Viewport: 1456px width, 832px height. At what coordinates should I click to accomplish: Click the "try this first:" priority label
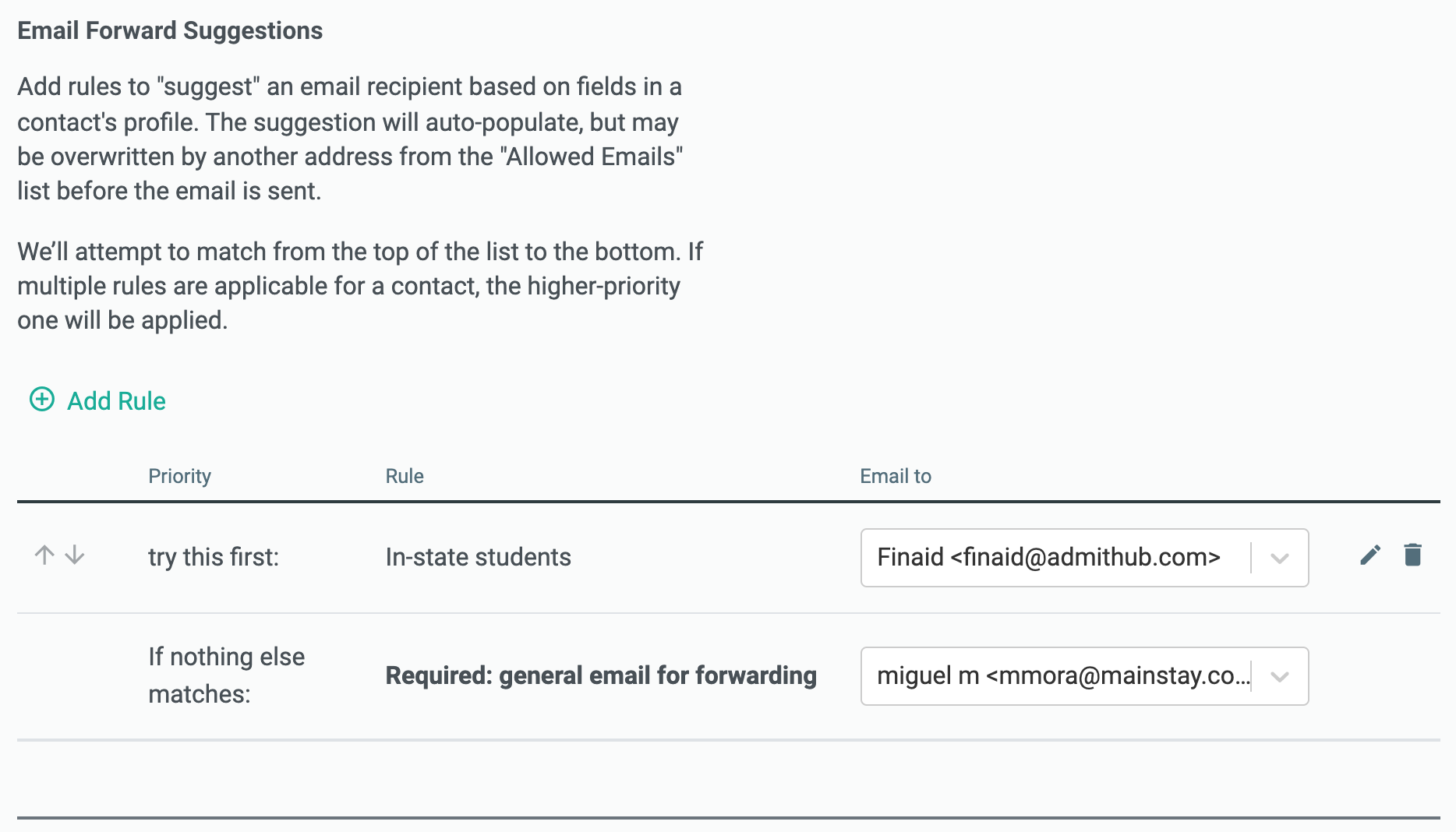pyautogui.click(x=214, y=557)
